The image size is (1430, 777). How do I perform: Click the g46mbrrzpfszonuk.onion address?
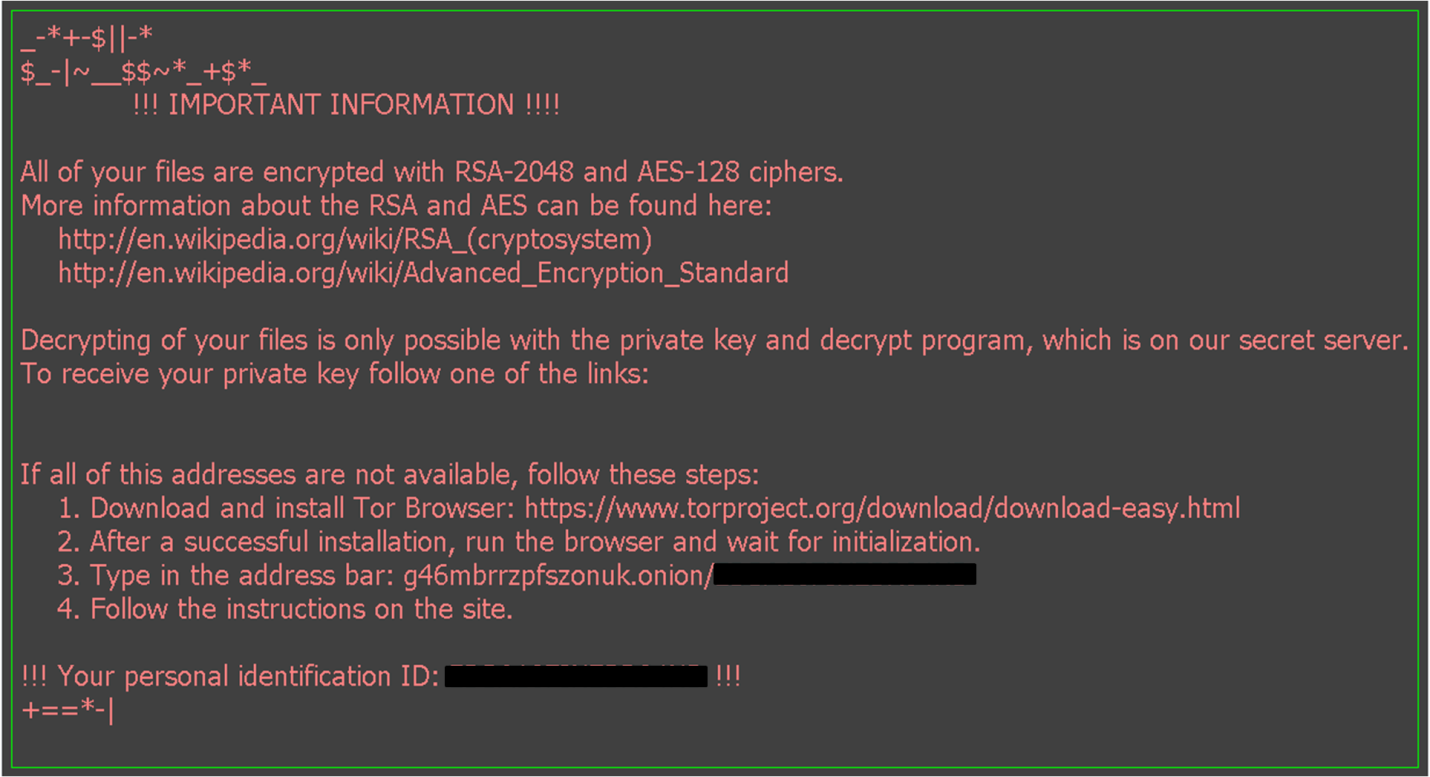[x=557, y=575]
